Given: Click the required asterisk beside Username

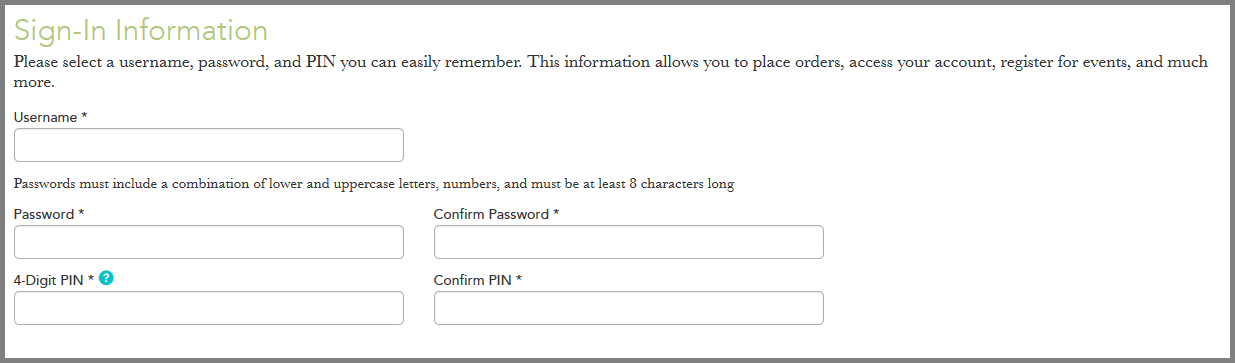Looking at the screenshot, I should click(84, 116).
